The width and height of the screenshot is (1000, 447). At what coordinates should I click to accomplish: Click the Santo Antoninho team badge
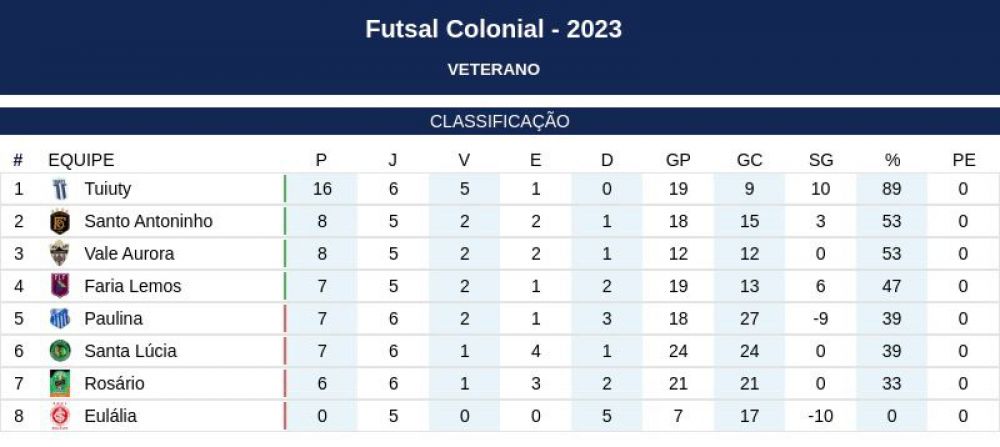pos(60,222)
